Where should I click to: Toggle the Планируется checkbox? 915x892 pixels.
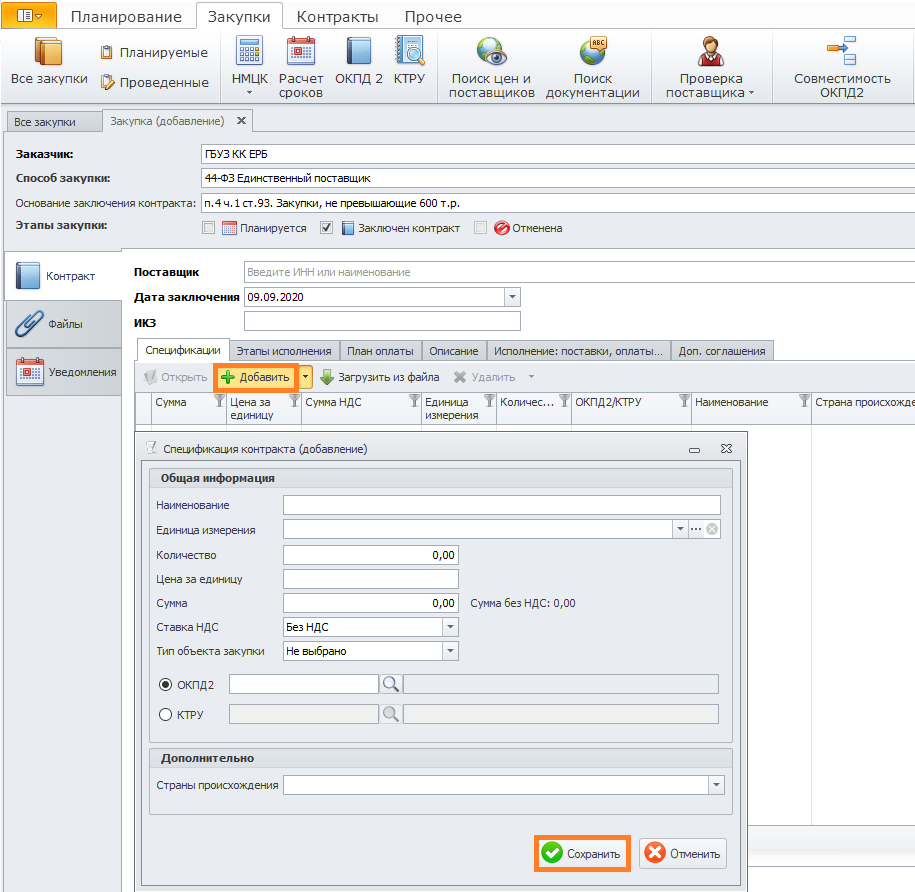coord(208,228)
